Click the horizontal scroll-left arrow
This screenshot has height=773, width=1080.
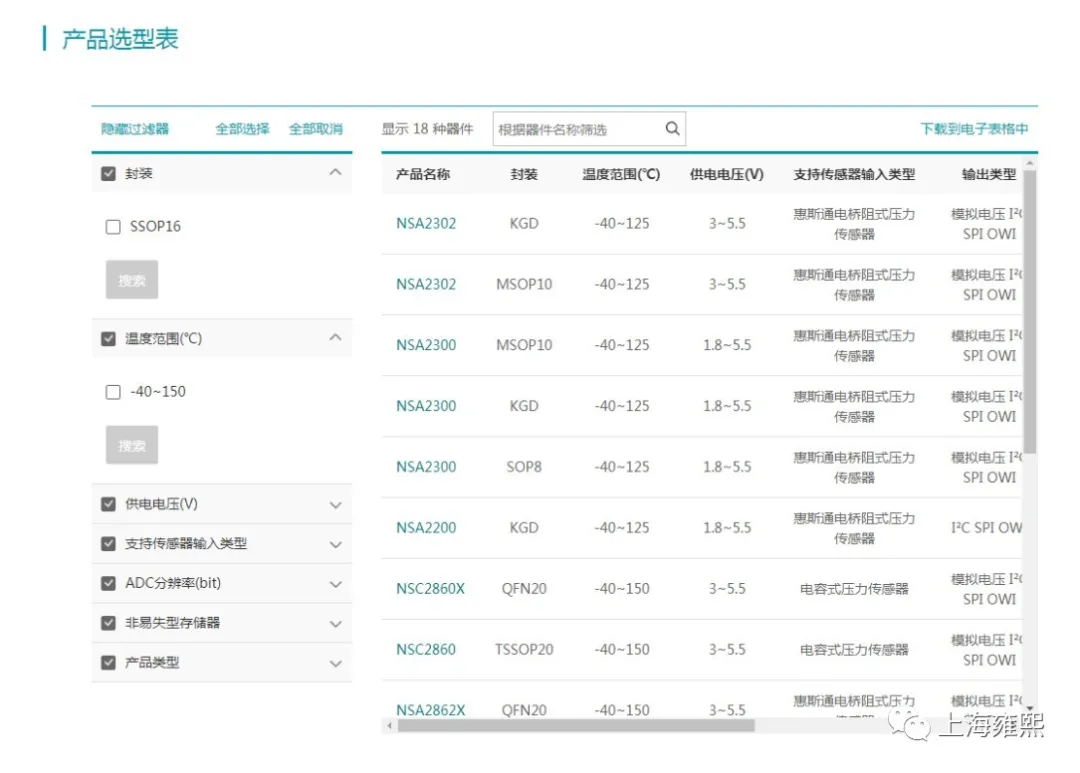389,726
